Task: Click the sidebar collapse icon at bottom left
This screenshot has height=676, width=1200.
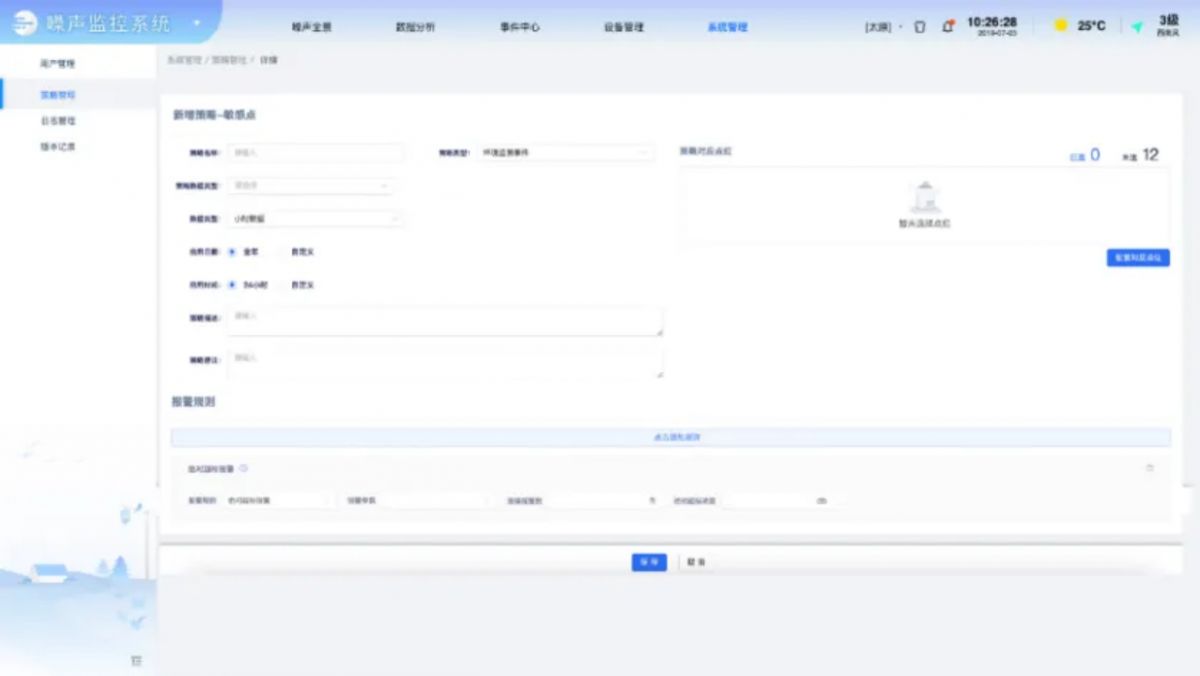Action: pyautogui.click(x=136, y=660)
